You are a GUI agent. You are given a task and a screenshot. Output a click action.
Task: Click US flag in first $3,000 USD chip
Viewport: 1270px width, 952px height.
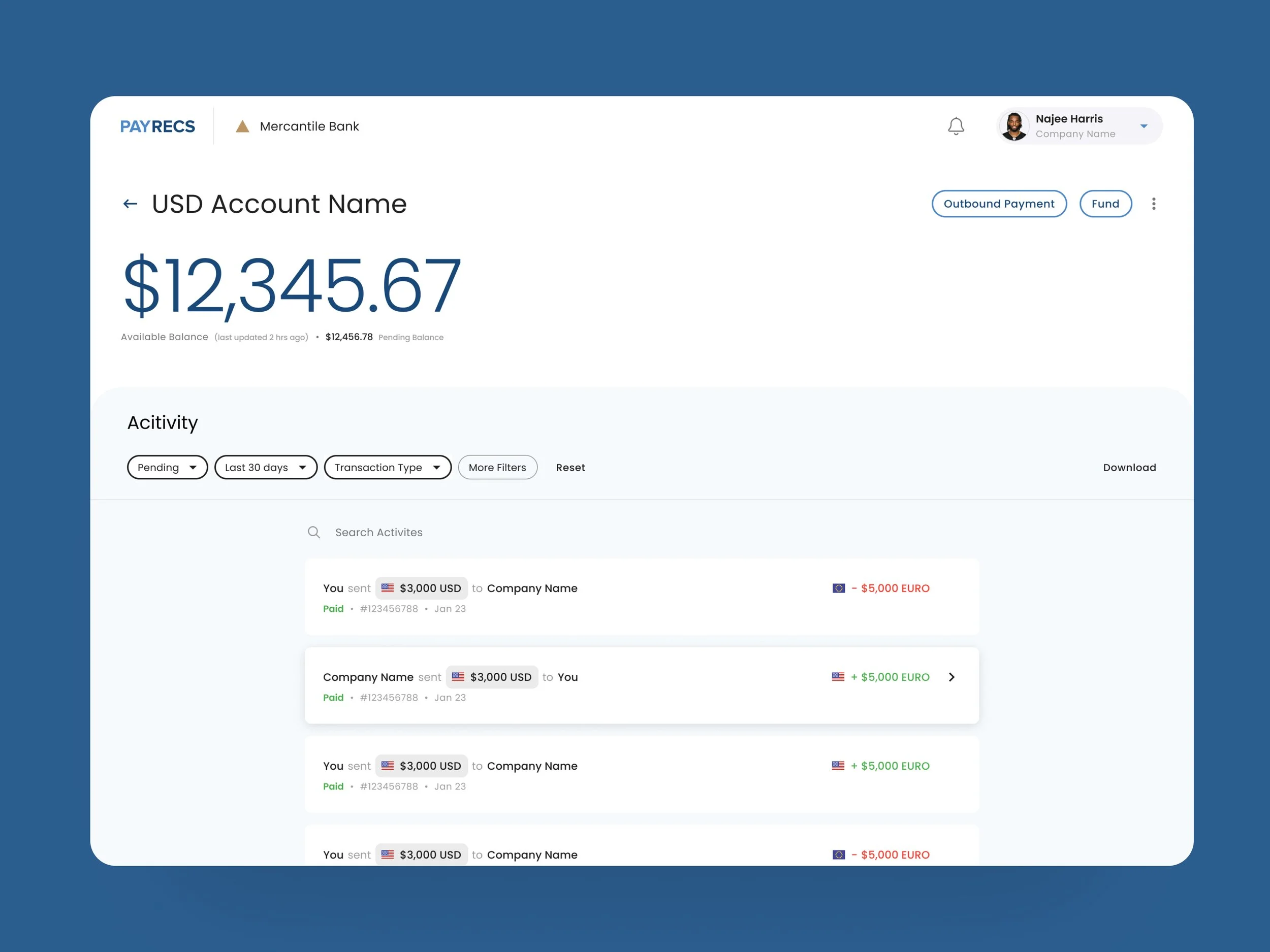coord(388,587)
